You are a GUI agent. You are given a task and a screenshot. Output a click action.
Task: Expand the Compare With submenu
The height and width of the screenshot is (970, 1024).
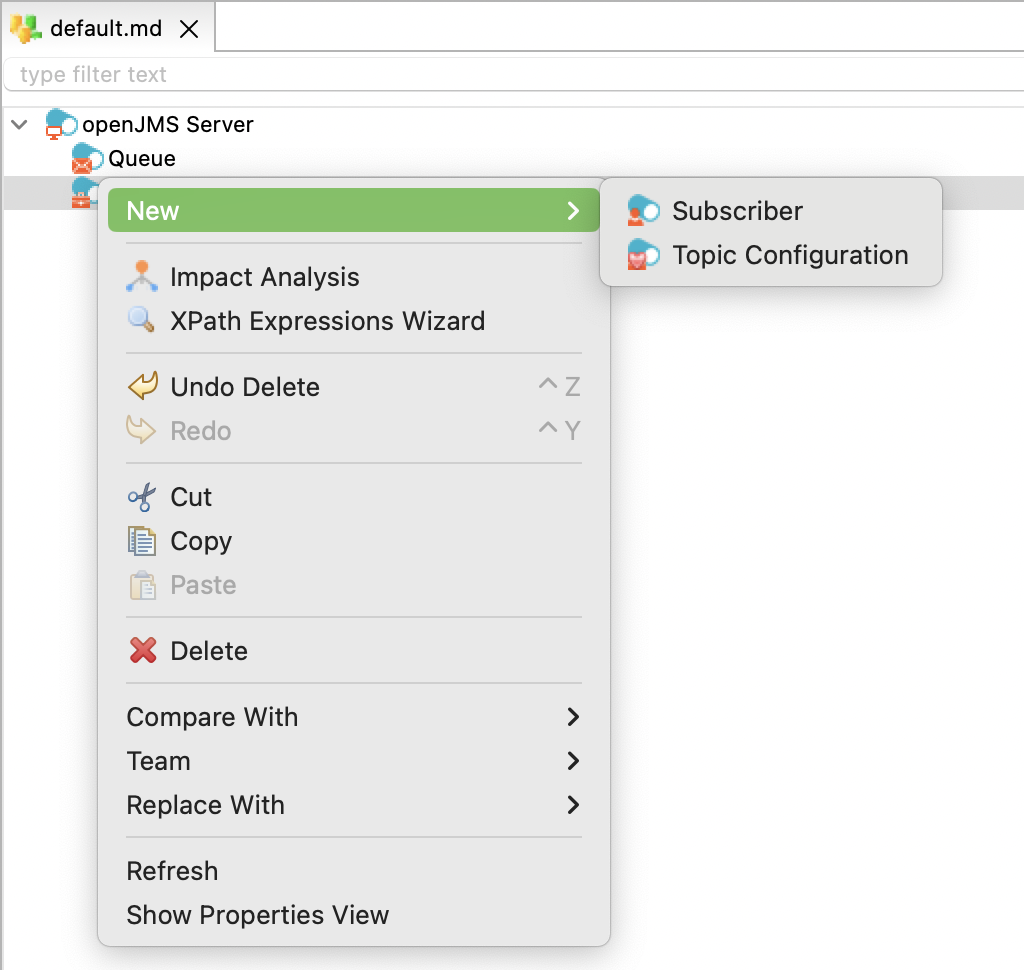(573, 717)
